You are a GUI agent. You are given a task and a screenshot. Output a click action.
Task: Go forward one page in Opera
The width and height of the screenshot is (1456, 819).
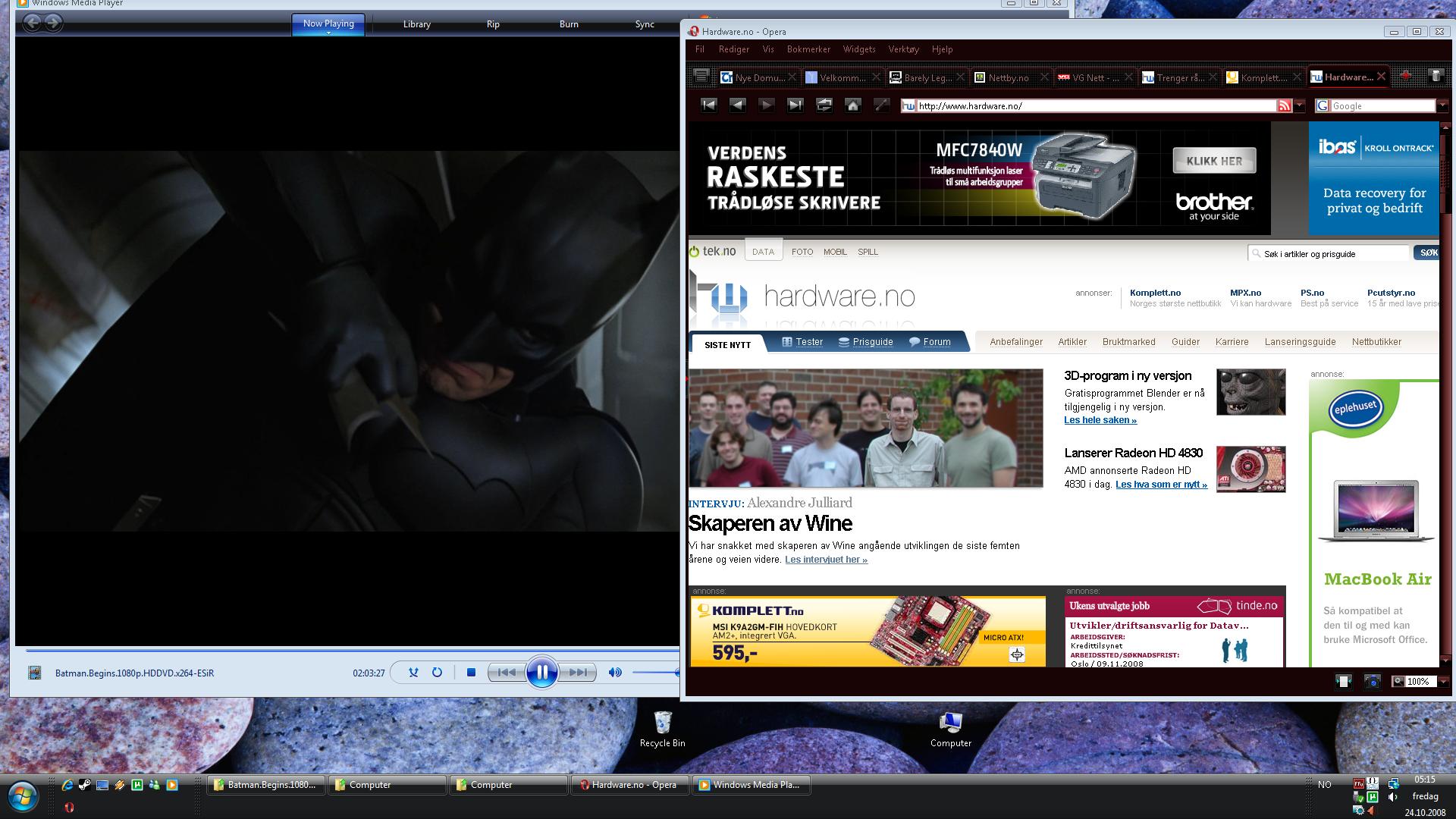[766, 105]
